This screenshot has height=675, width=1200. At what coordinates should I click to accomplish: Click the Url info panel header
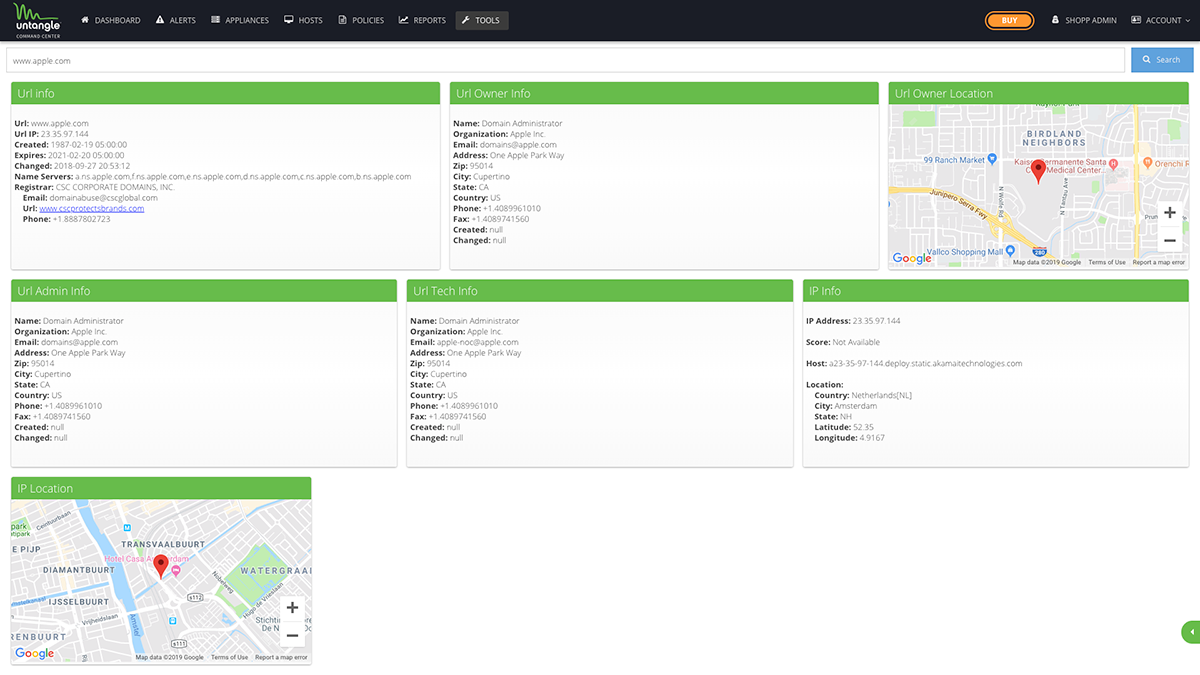[226, 93]
